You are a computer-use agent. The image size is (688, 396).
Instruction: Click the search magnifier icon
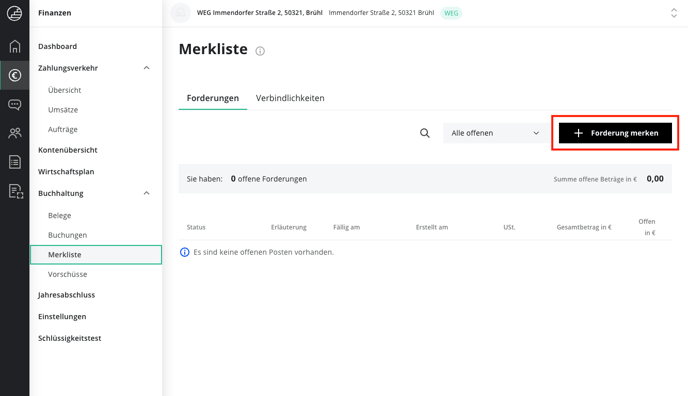click(x=424, y=133)
